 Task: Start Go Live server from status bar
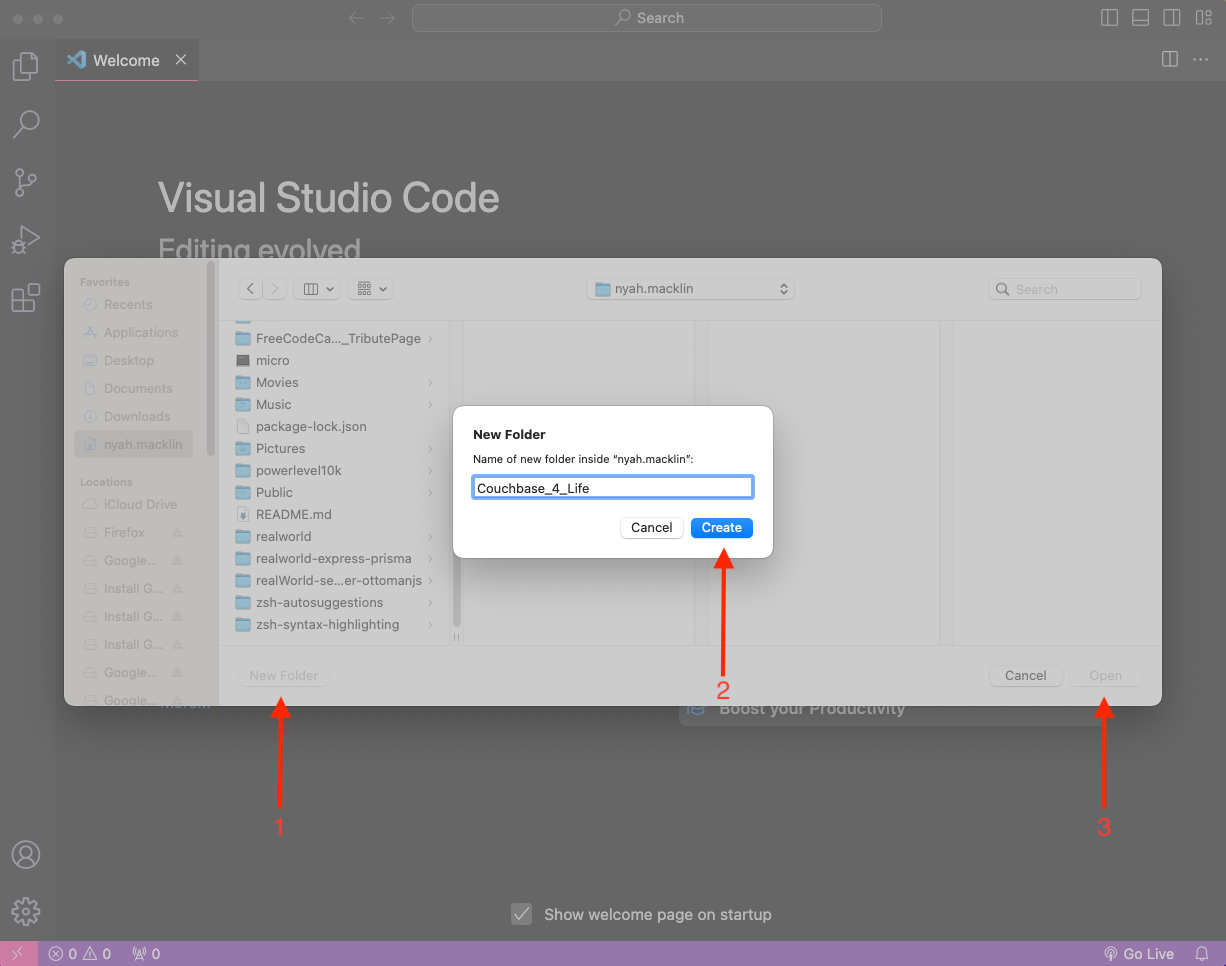tap(1139, 953)
